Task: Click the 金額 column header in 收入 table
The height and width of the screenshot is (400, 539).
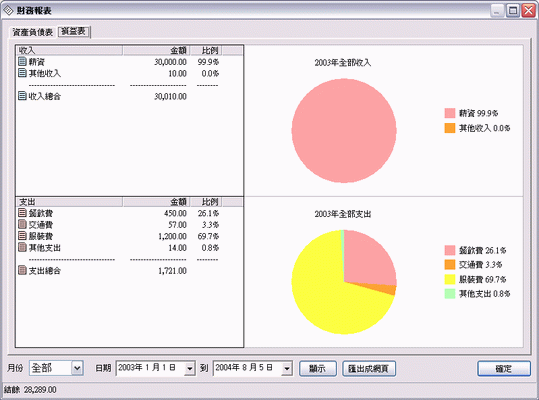Action: [x=156, y=51]
